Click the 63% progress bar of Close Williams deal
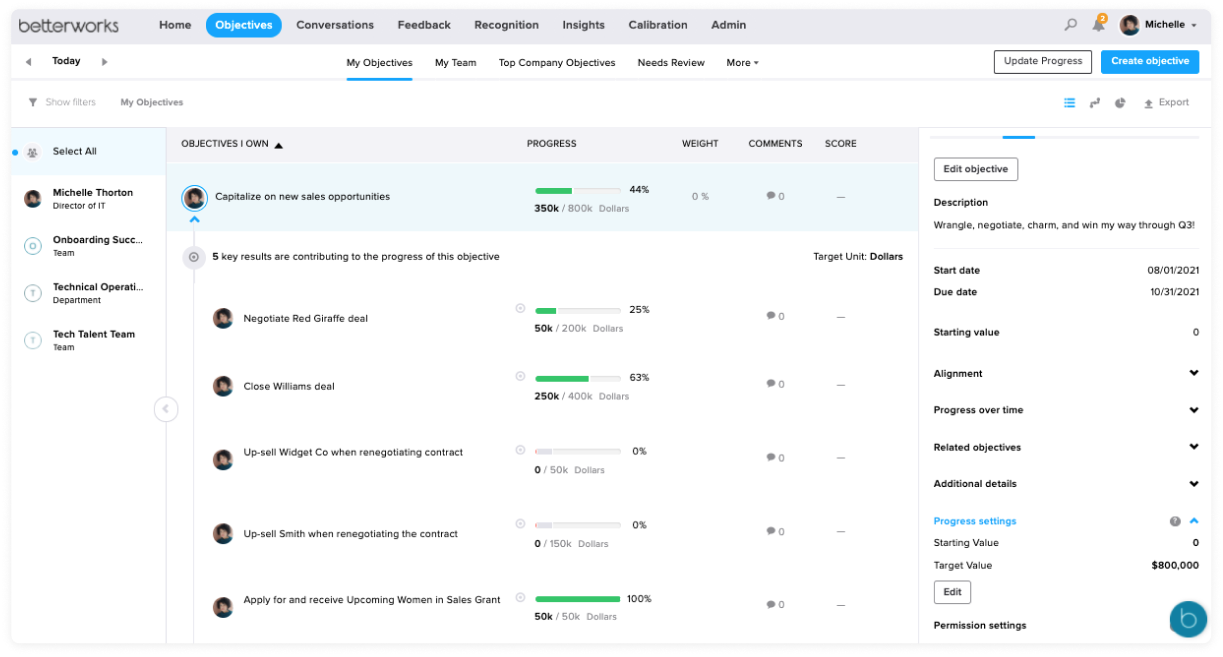Image resolution: width=1223 pixels, height=657 pixels. point(578,378)
